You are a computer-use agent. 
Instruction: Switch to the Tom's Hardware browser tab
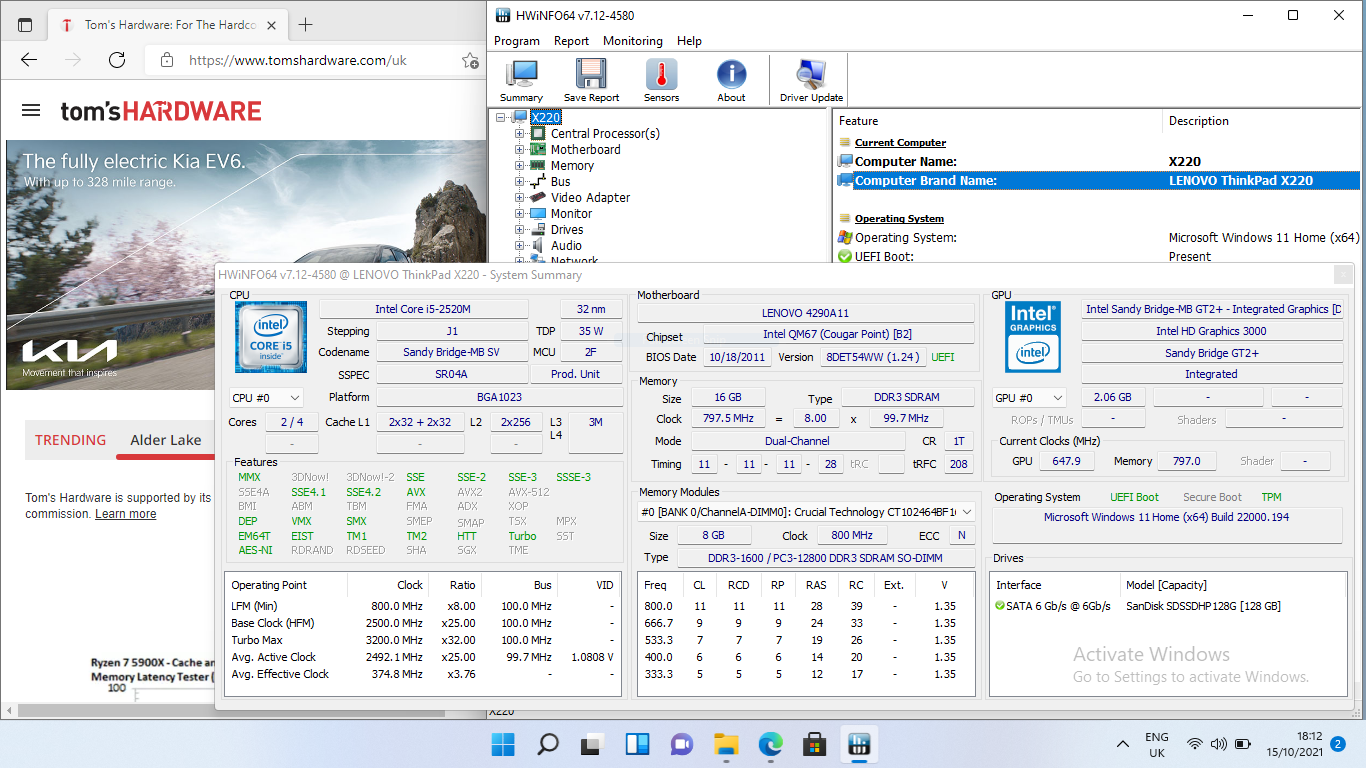(160, 24)
